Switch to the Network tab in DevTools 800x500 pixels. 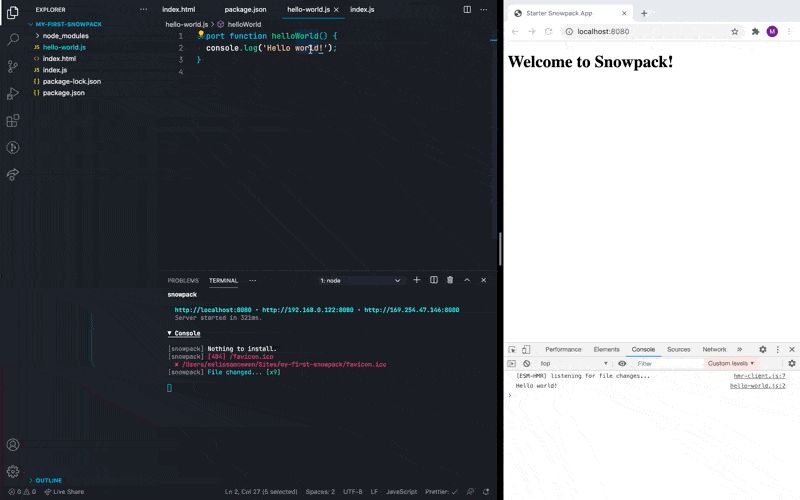point(714,349)
